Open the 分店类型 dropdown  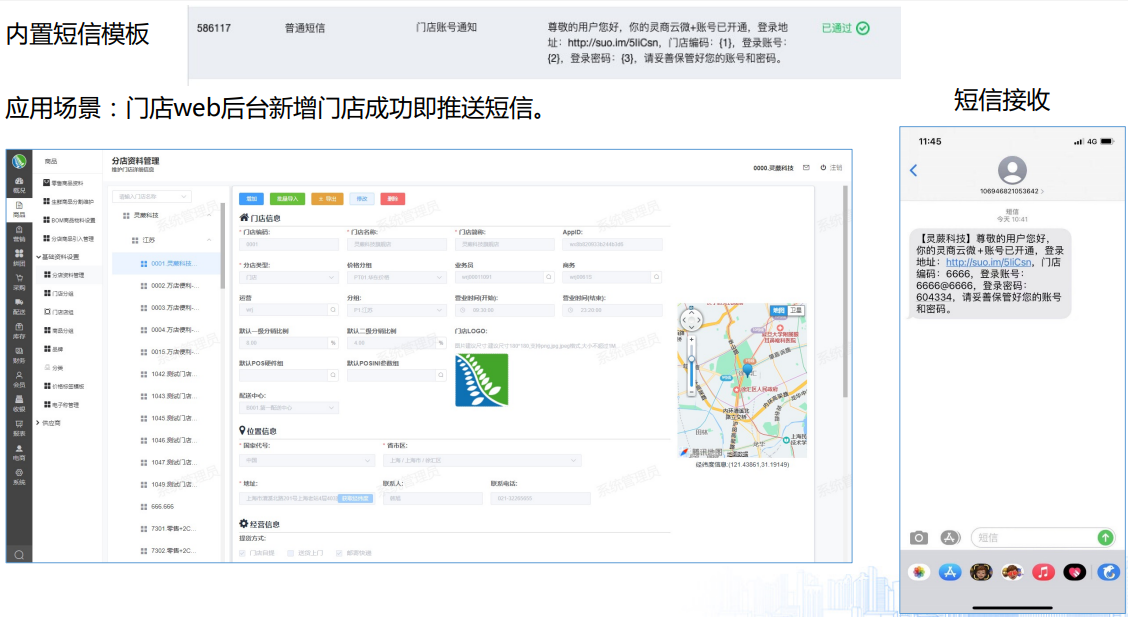[x=288, y=277]
